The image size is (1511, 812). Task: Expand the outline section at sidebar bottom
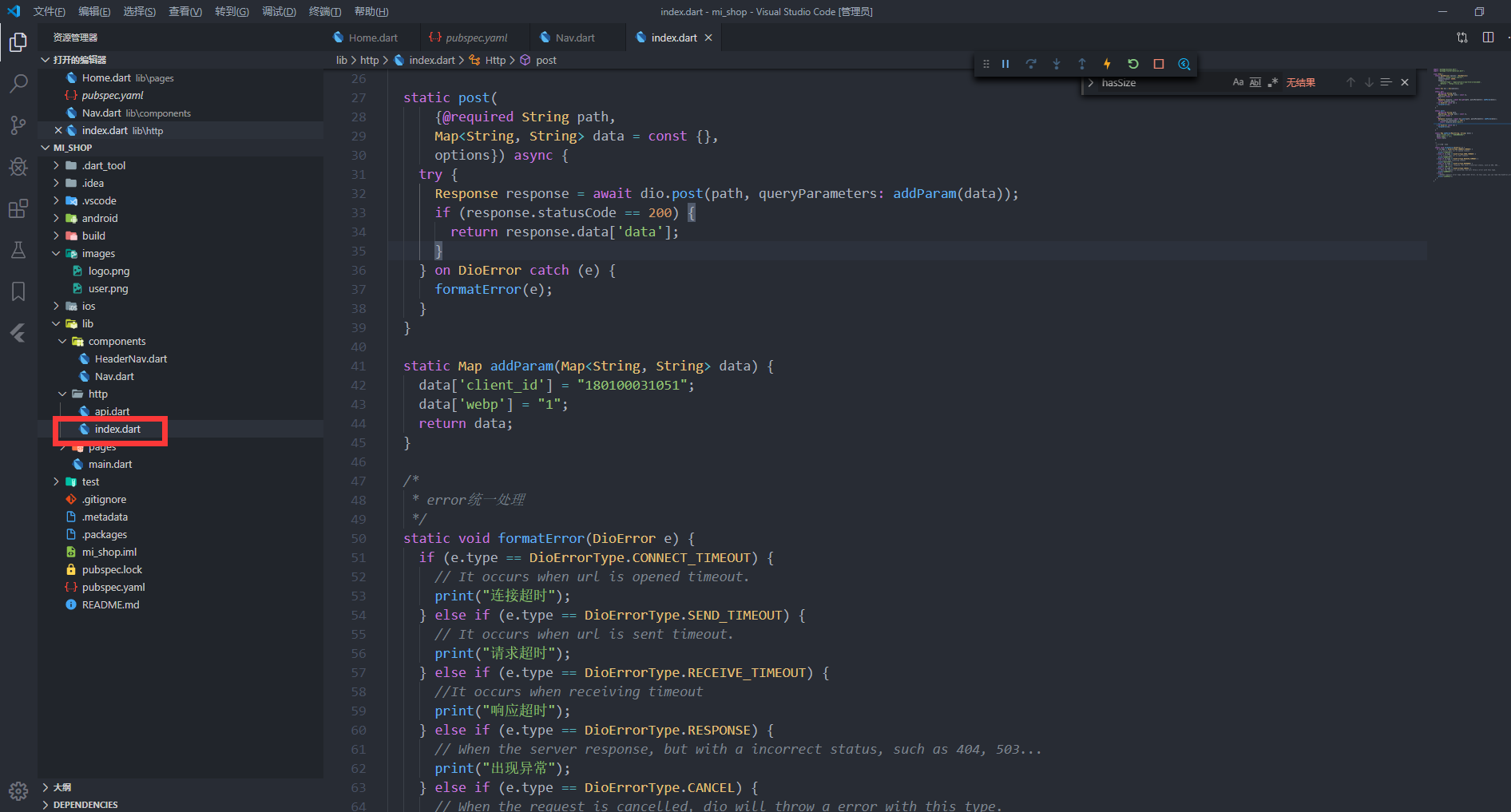(180, 787)
